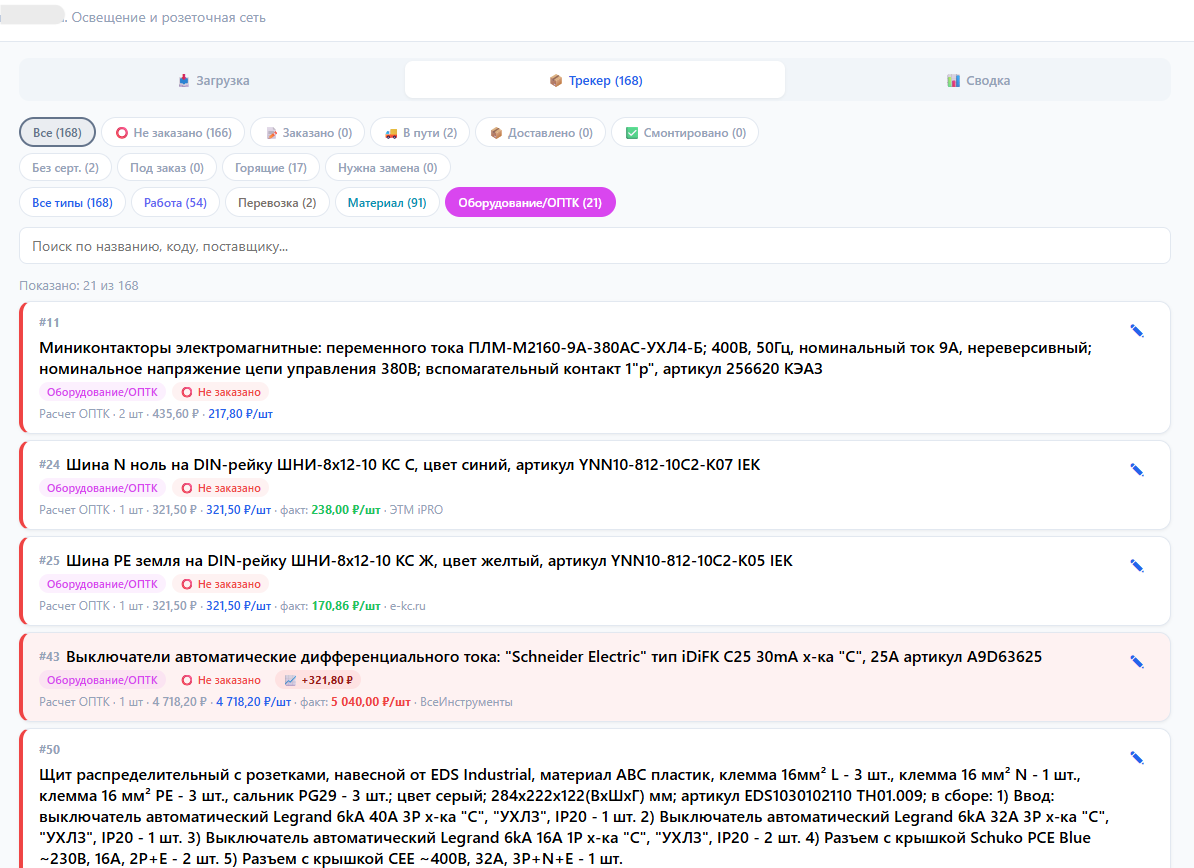1194x868 pixels.
Task: Select the Все (168) status filter
Action: (57, 132)
